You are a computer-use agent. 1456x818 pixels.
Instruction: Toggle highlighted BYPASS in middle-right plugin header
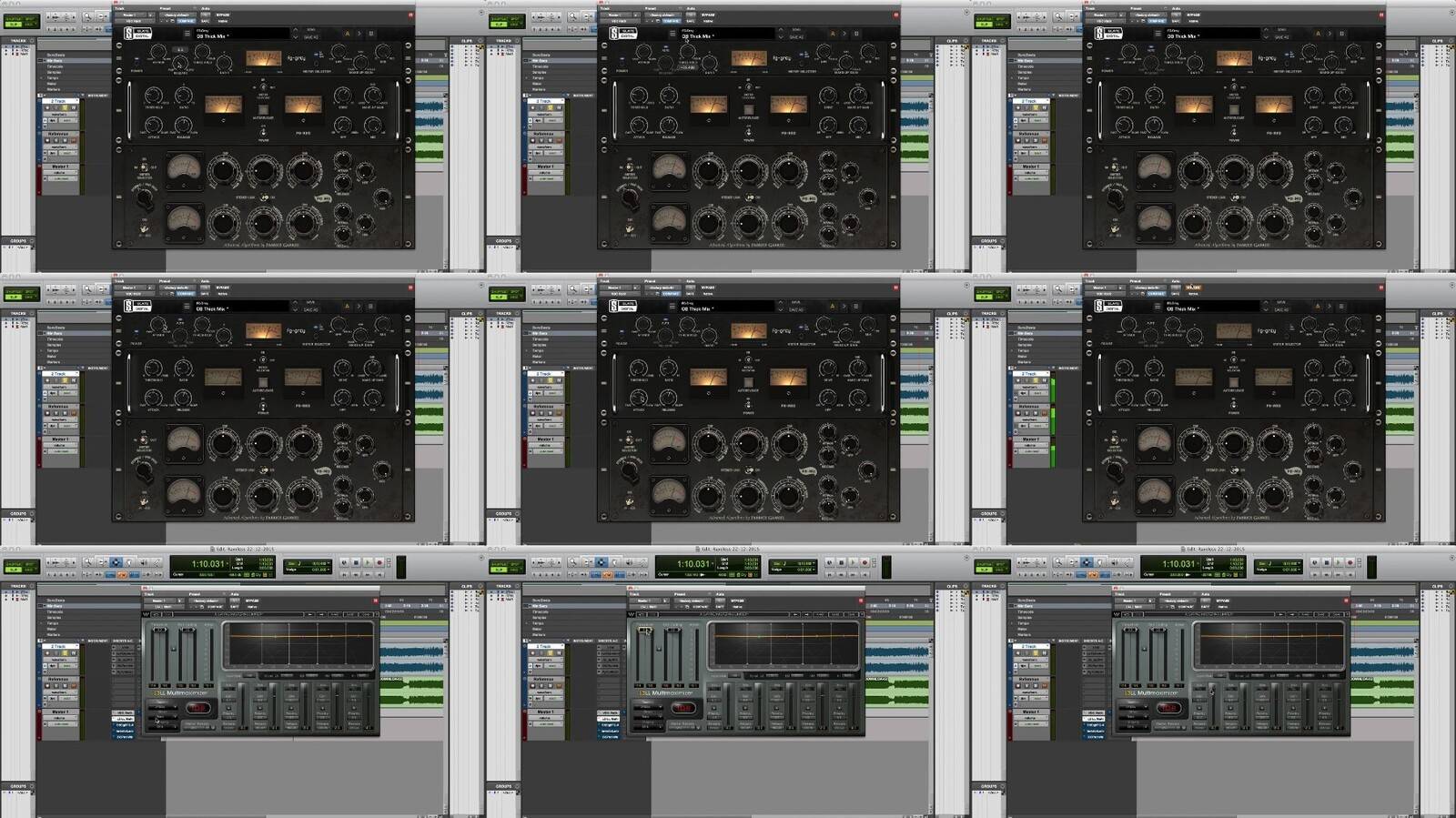(1193, 288)
